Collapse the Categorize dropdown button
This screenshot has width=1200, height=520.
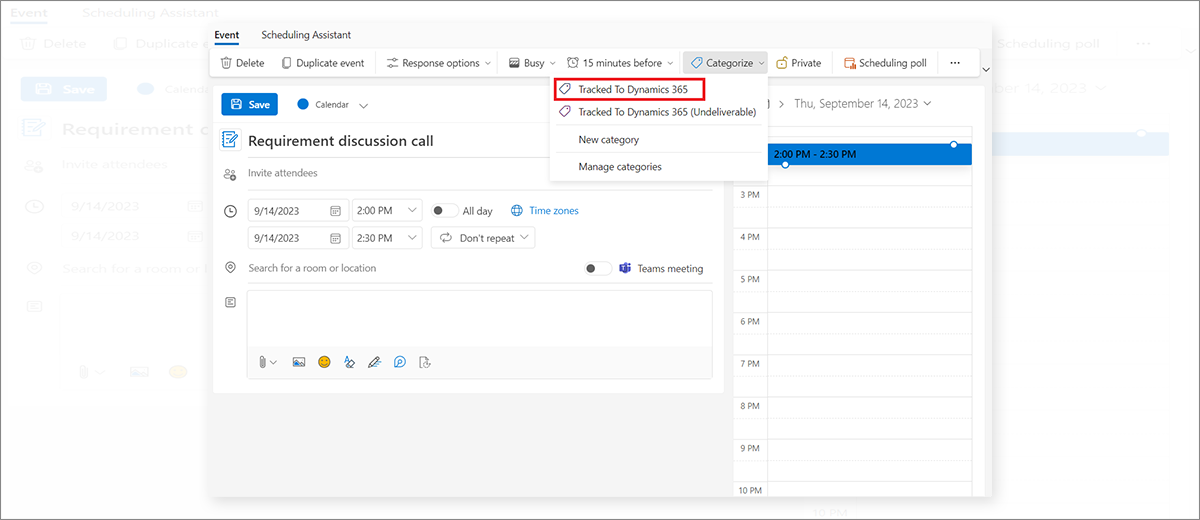pos(726,63)
